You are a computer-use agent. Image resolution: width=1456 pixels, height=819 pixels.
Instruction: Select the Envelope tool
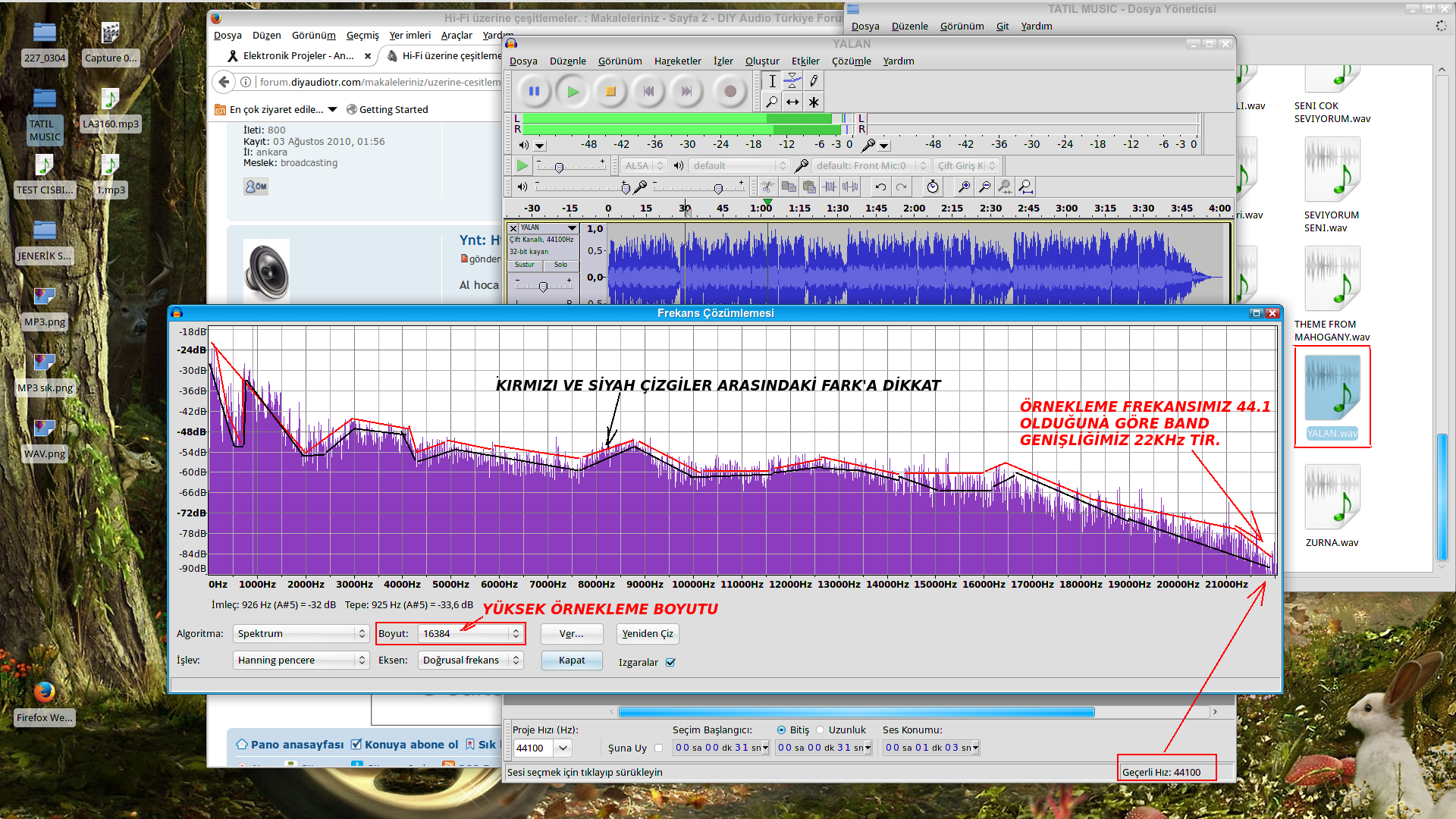pyautogui.click(x=792, y=80)
